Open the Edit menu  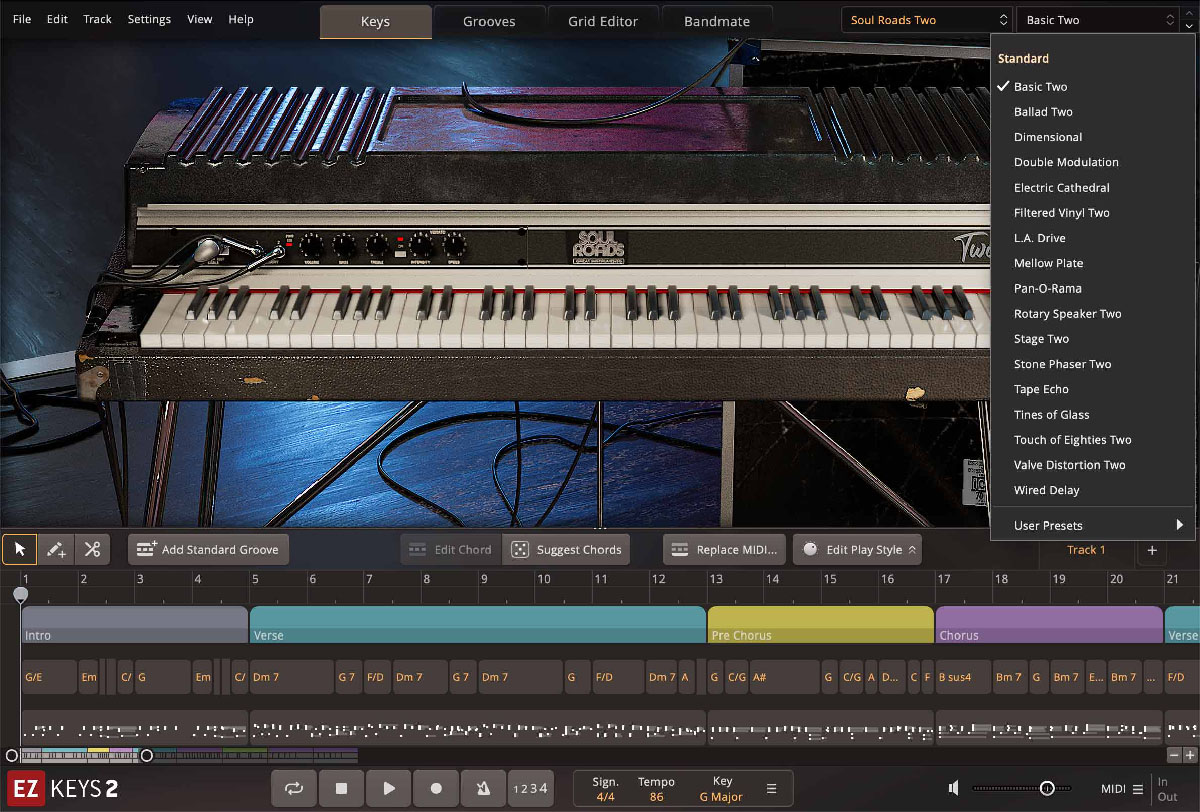click(58, 19)
